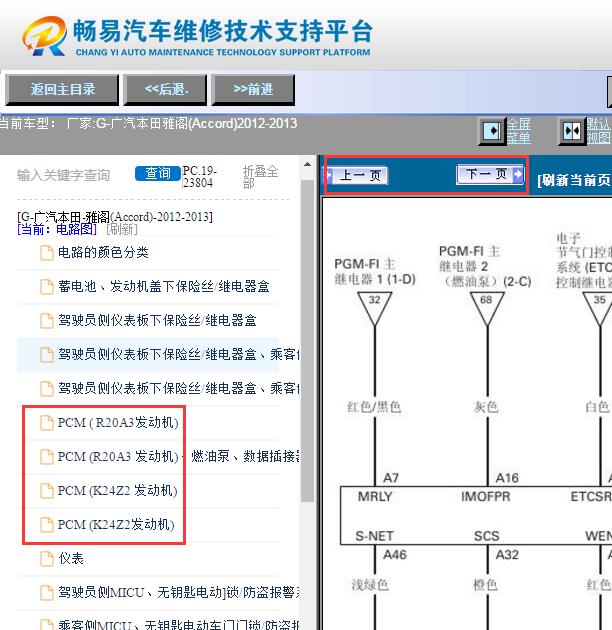
Task: Open 蓄电池、发动机盖下保险丝/继电器盒 entry
Action: point(164,286)
